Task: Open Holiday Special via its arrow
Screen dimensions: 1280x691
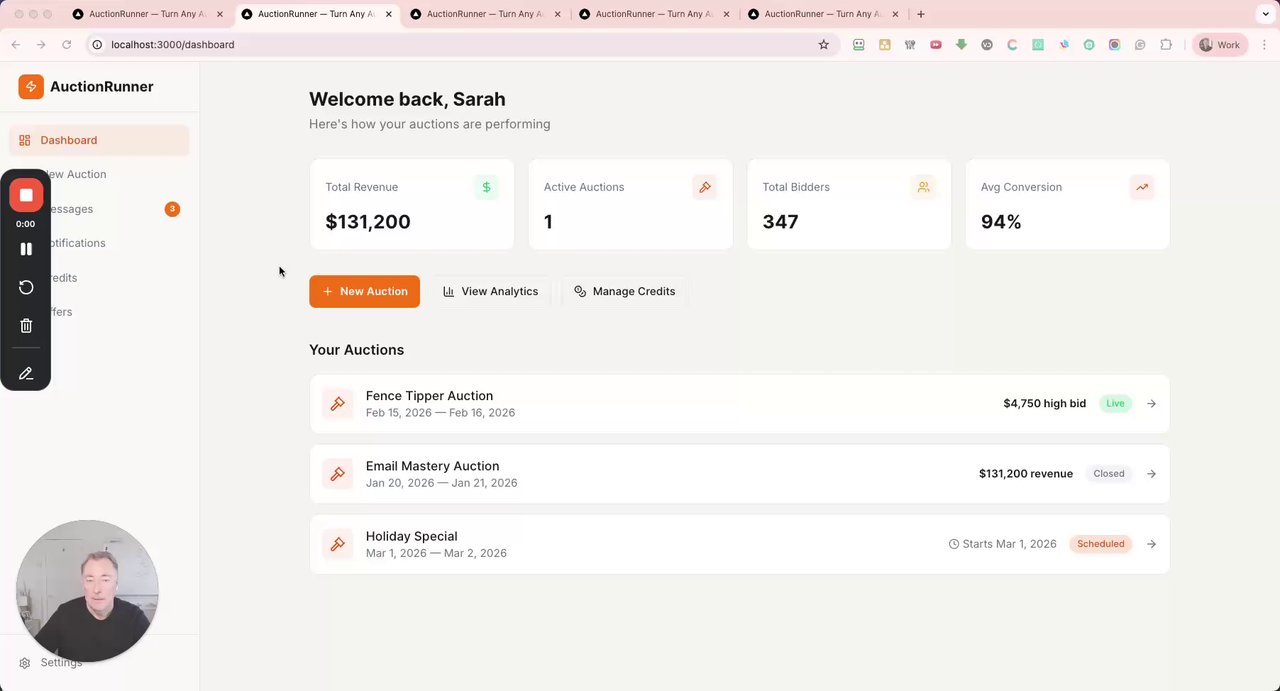Action: (x=1151, y=544)
